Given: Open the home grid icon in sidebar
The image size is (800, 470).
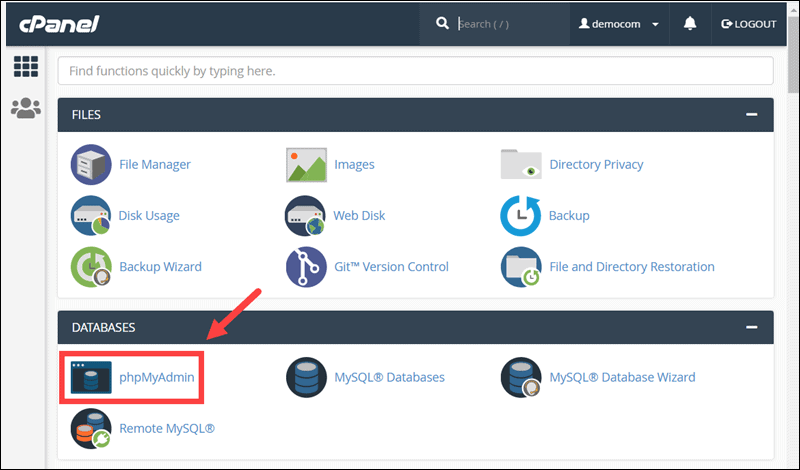Looking at the screenshot, I should point(26,66).
